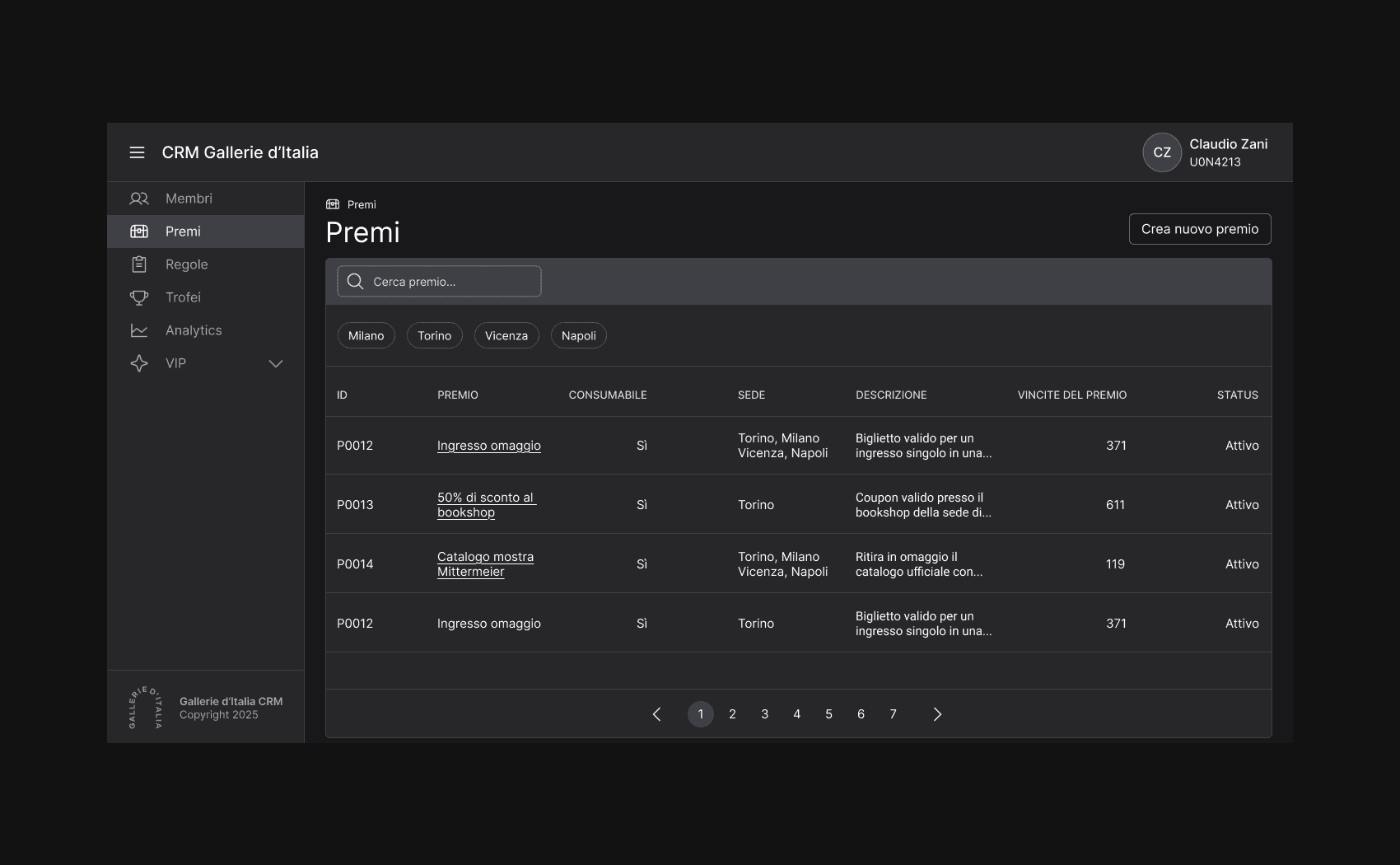Click the Analytics chart icon
Viewport: 1400px width, 865px height.
click(x=139, y=330)
